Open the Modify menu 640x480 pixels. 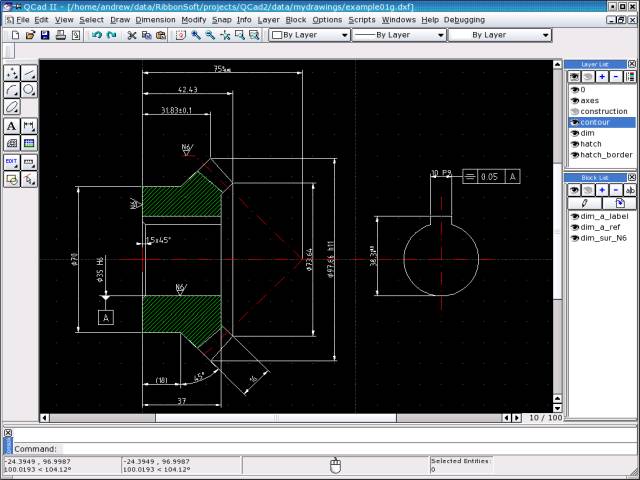[193, 20]
